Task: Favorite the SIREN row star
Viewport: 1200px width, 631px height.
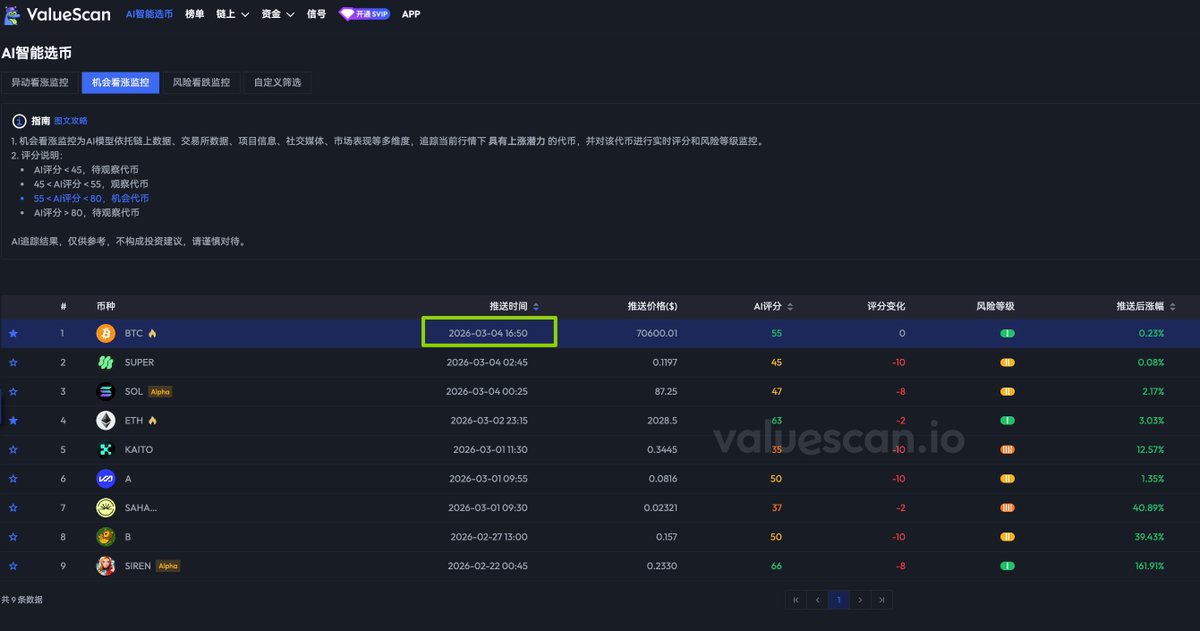Action: (x=13, y=566)
